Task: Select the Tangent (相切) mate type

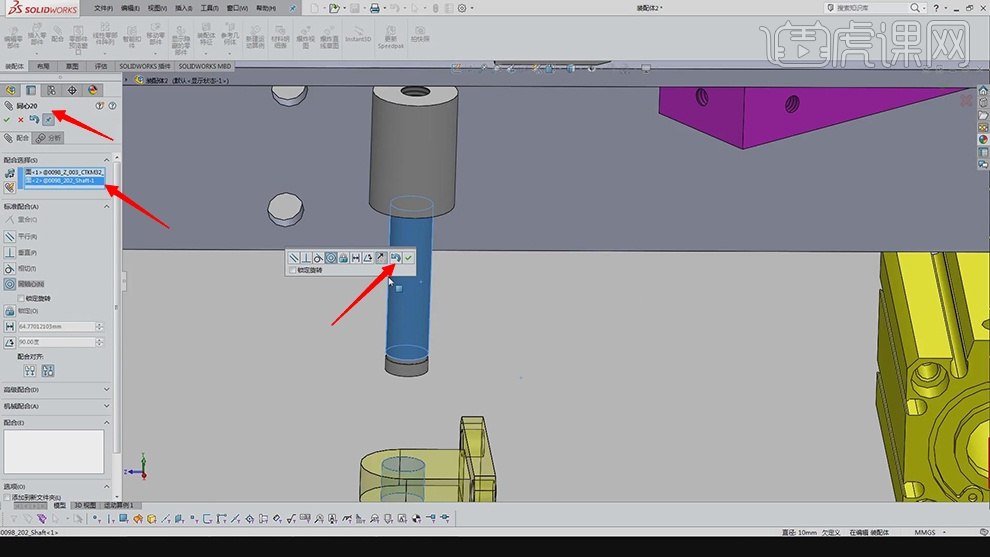Action: pyautogui.click(x=10, y=268)
